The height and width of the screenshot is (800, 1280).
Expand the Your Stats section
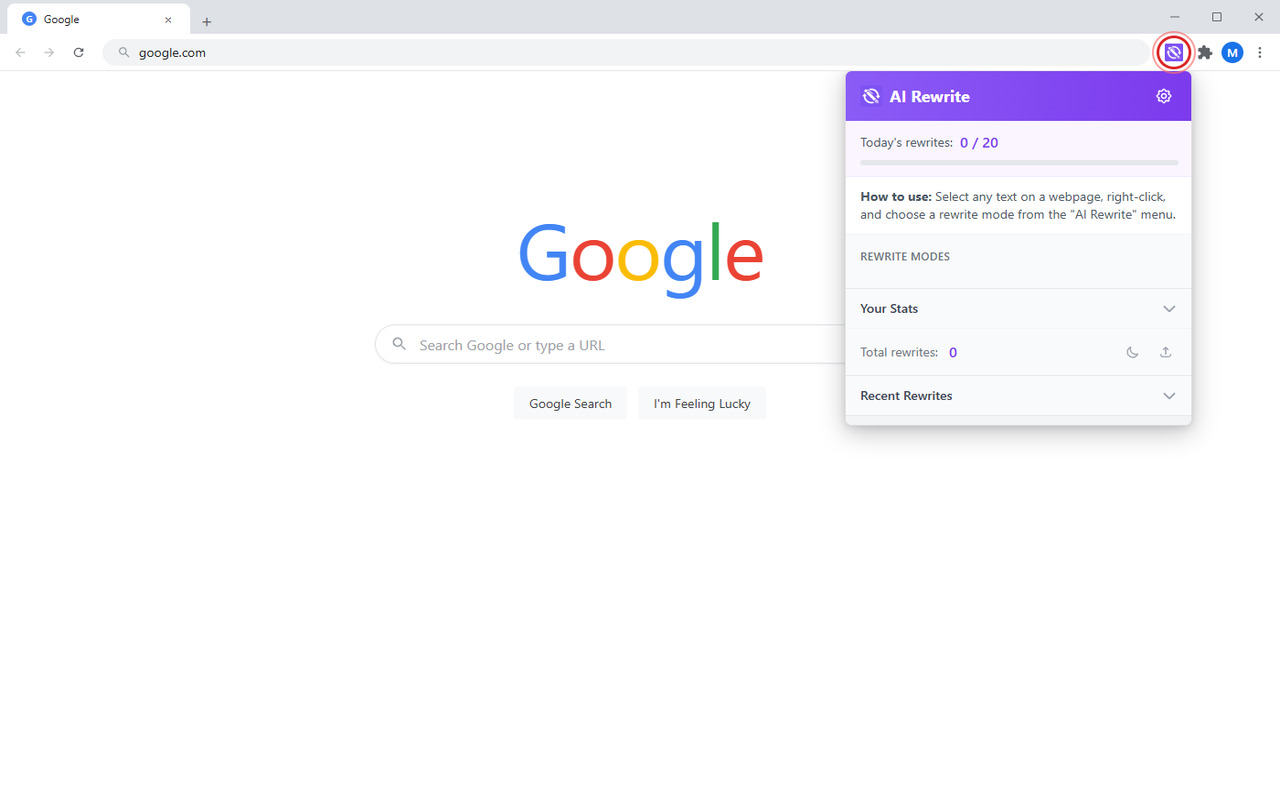coord(1018,309)
